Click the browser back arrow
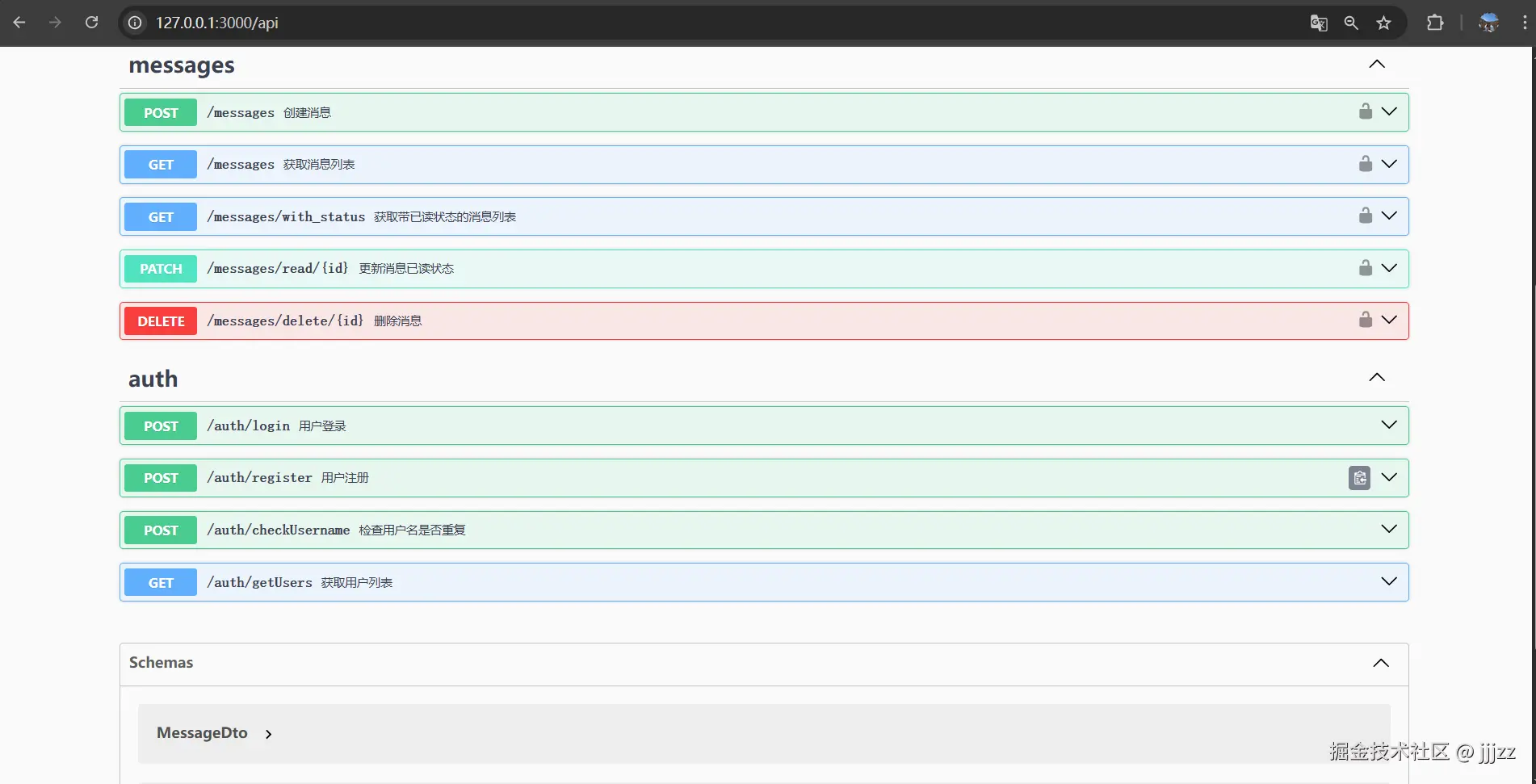The image size is (1536, 784). [19, 23]
